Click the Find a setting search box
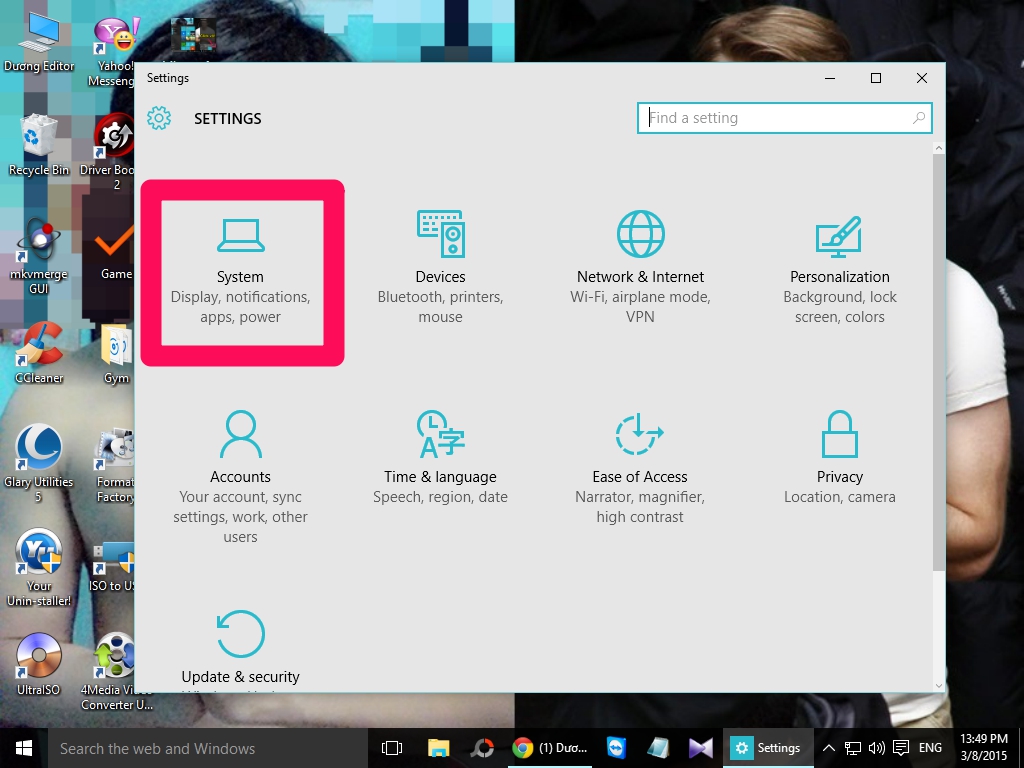This screenshot has width=1024, height=768. tap(784, 118)
